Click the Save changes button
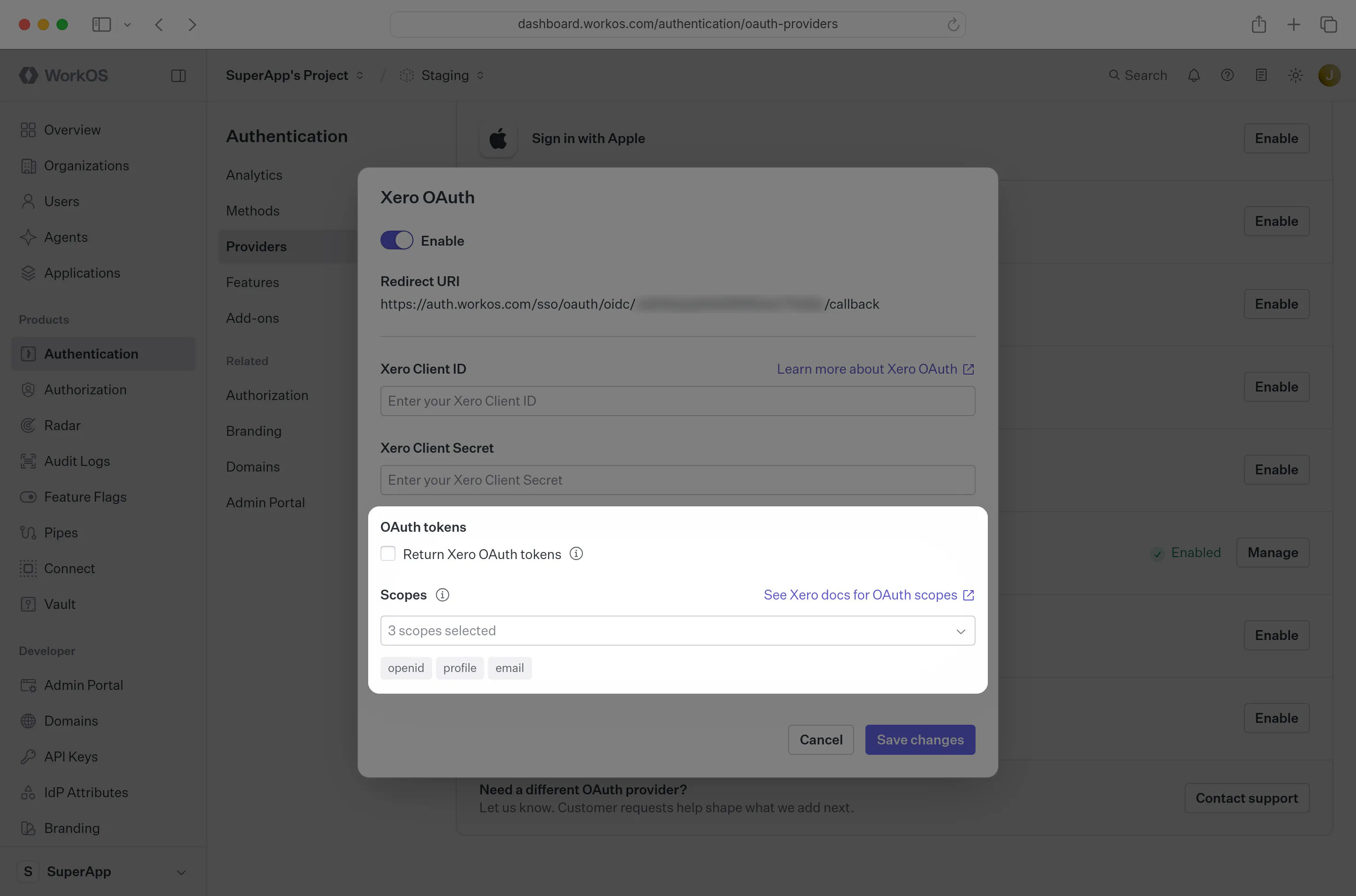Image resolution: width=1356 pixels, height=896 pixels. 920,740
